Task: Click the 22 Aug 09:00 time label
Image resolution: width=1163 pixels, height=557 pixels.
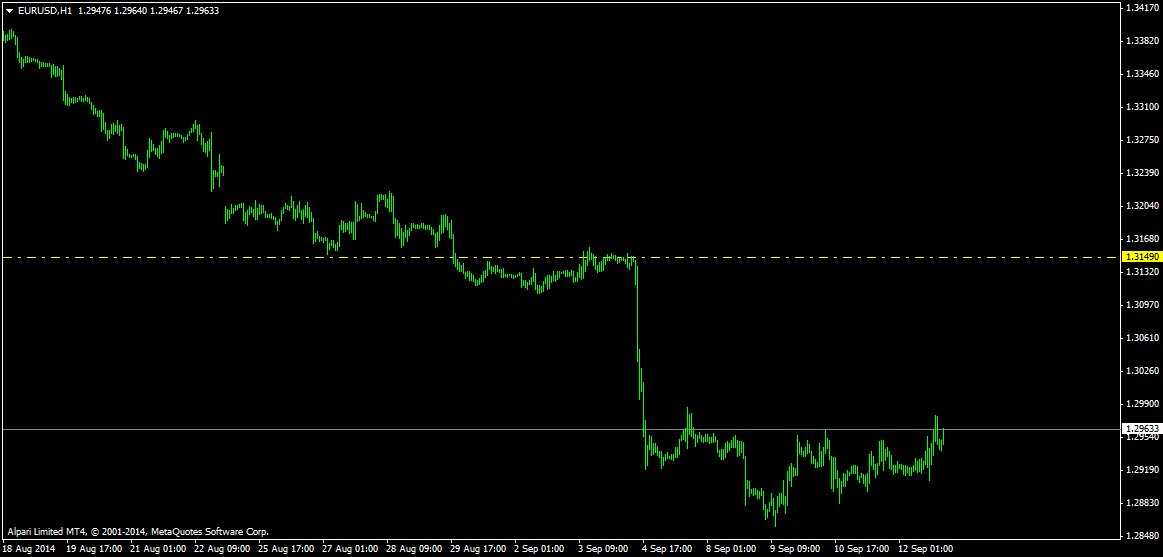Action: (x=221, y=550)
